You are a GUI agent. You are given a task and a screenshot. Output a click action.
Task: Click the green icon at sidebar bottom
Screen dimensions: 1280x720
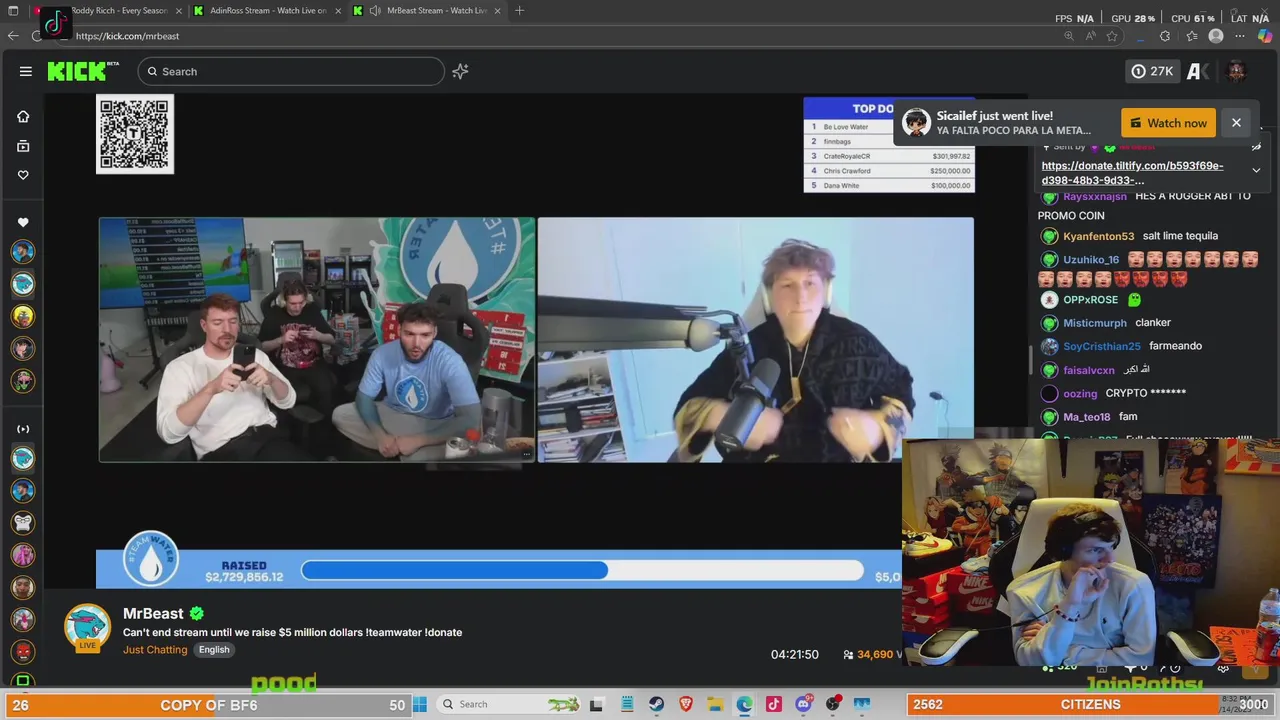(x=23, y=682)
